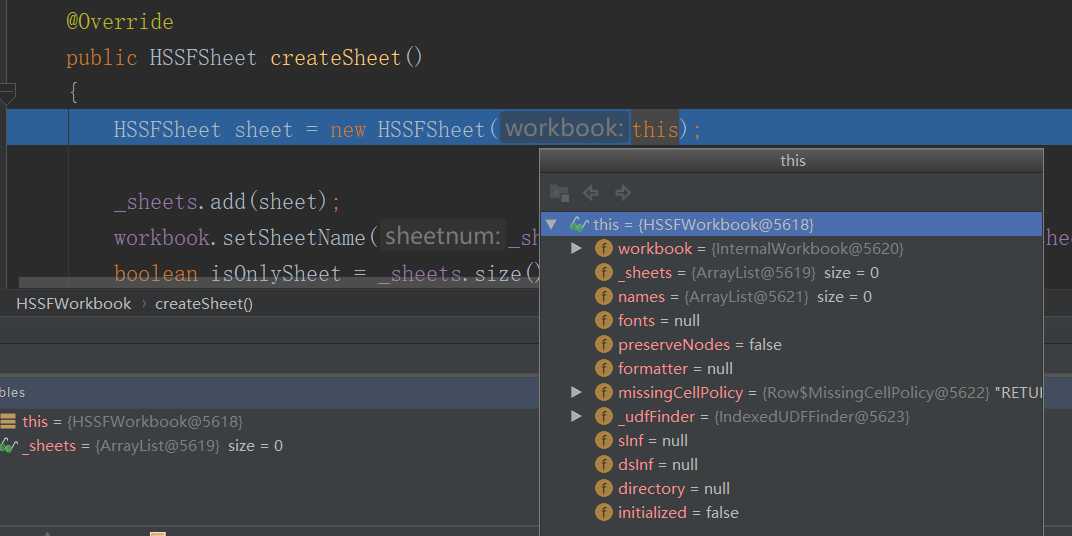Collapse the this = {HSSFWorkbook@5618} node
Viewport: 1072px width, 536px height.
click(x=551, y=224)
